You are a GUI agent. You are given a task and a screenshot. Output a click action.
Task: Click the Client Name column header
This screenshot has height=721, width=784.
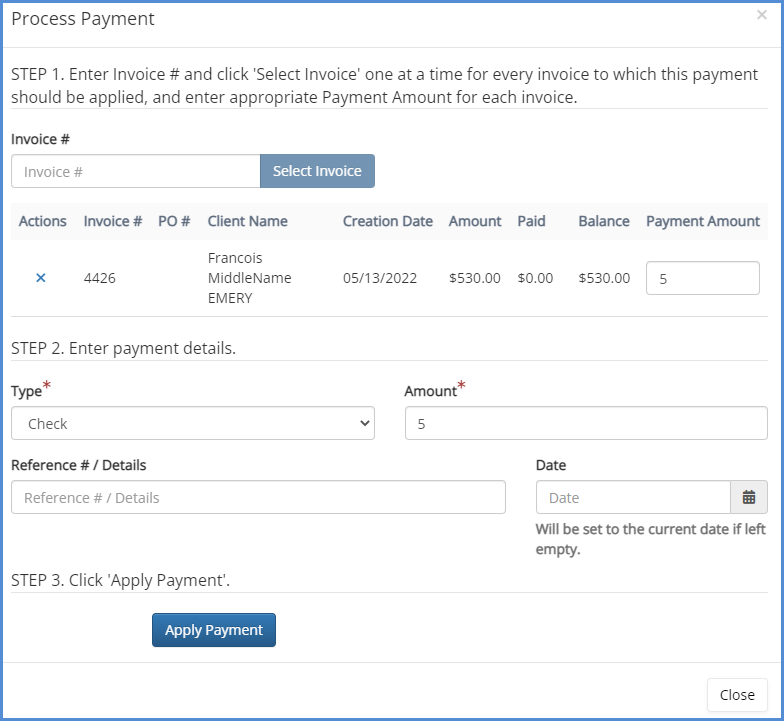pos(247,221)
